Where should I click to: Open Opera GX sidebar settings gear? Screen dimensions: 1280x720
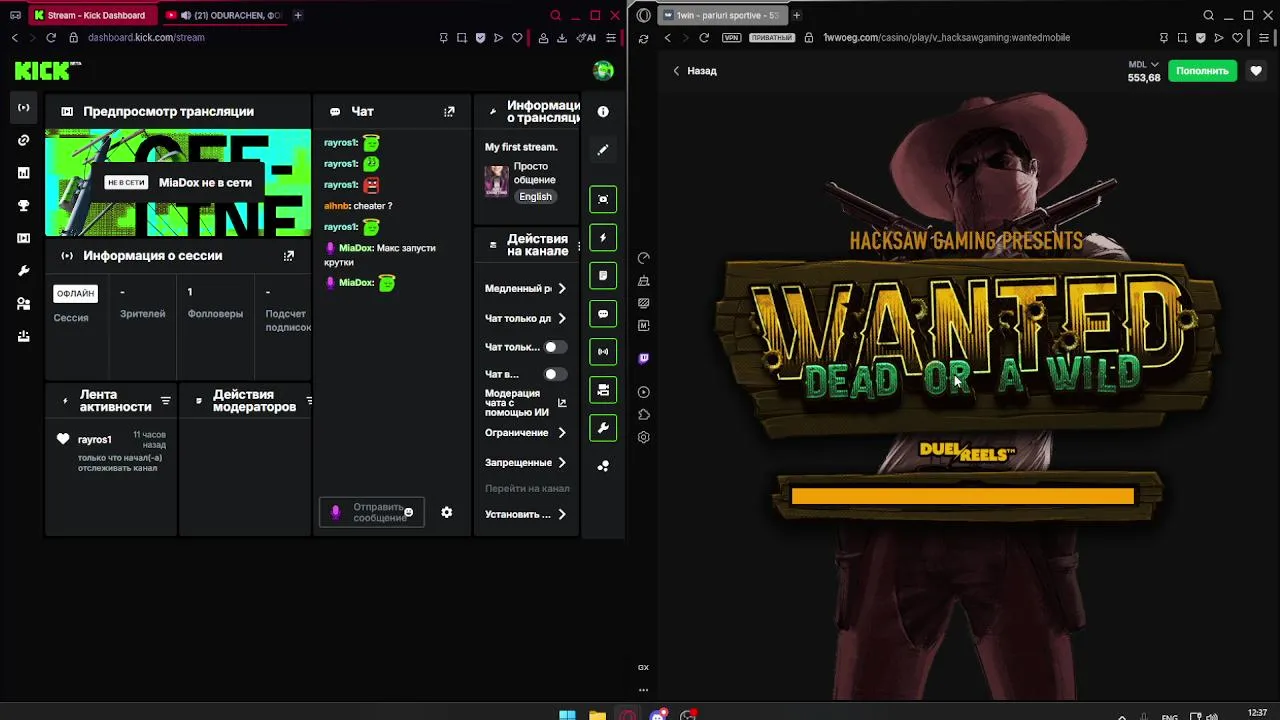point(643,437)
